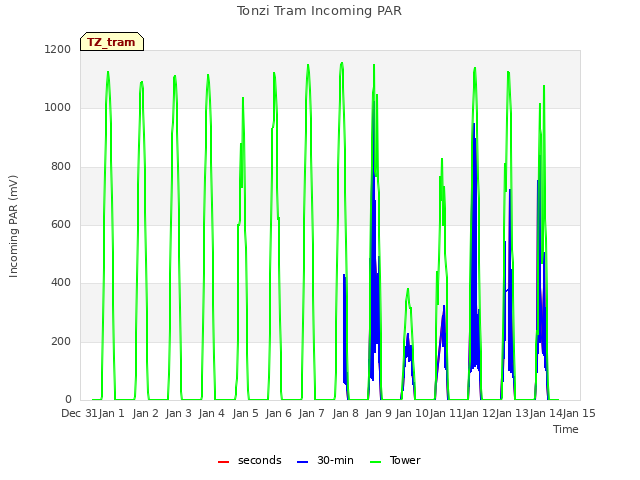Click the Jan 10 x-axis tick label
This screenshot has width=640, height=480.
tap(412, 413)
